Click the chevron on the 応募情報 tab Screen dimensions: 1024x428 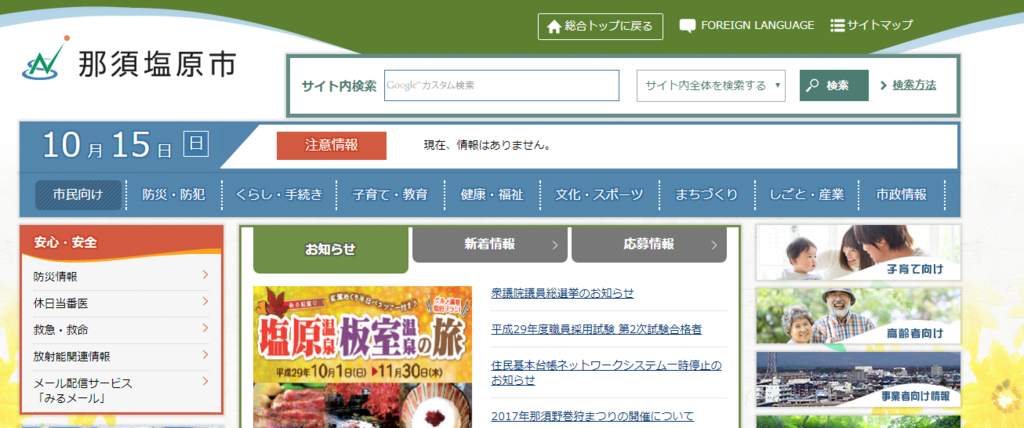pyautogui.click(x=714, y=246)
